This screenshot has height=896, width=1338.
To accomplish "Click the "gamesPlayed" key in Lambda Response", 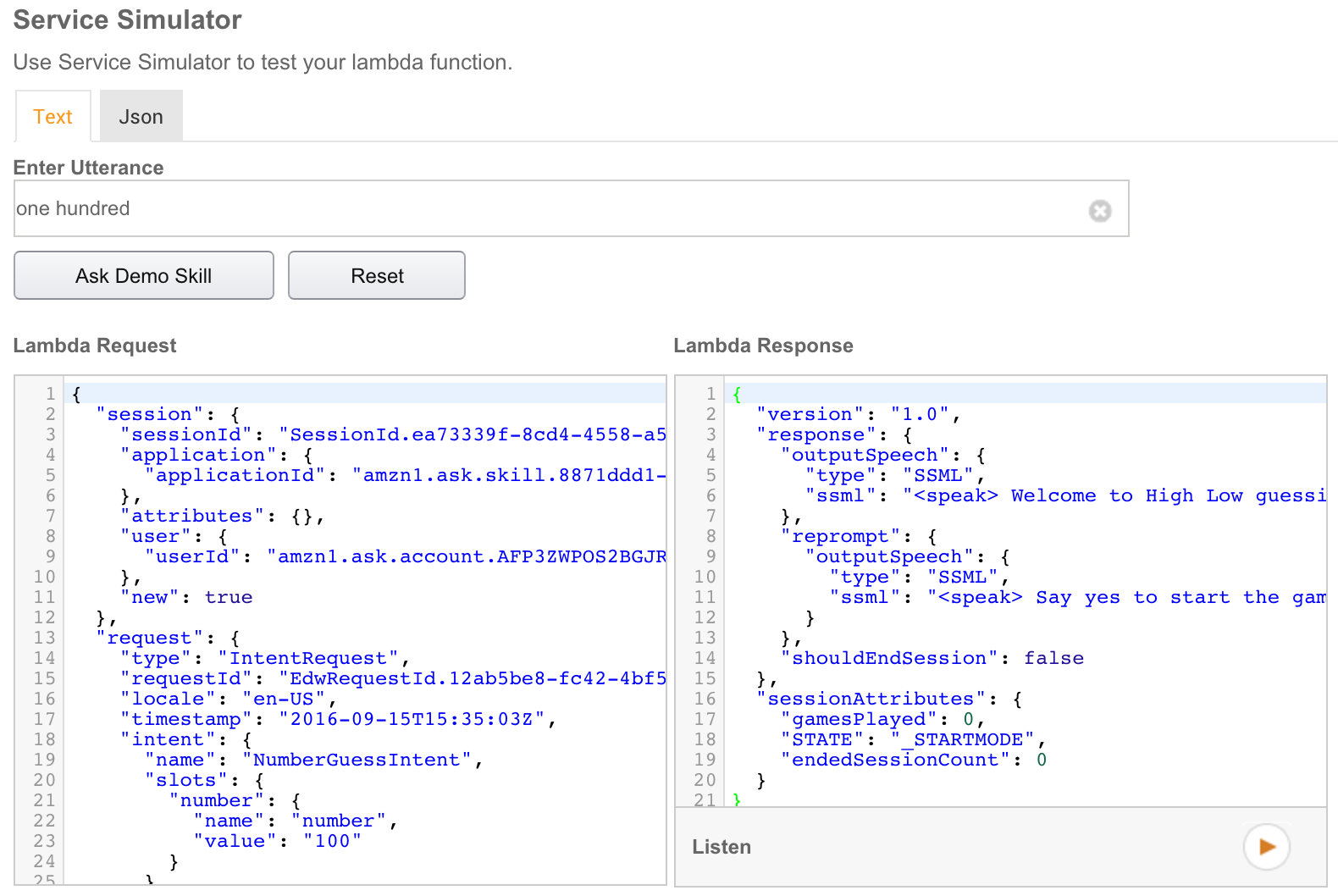I will (858, 719).
